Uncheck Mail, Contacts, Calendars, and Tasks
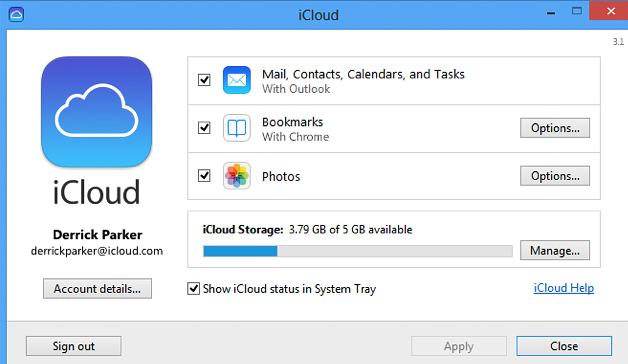 [204, 80]
